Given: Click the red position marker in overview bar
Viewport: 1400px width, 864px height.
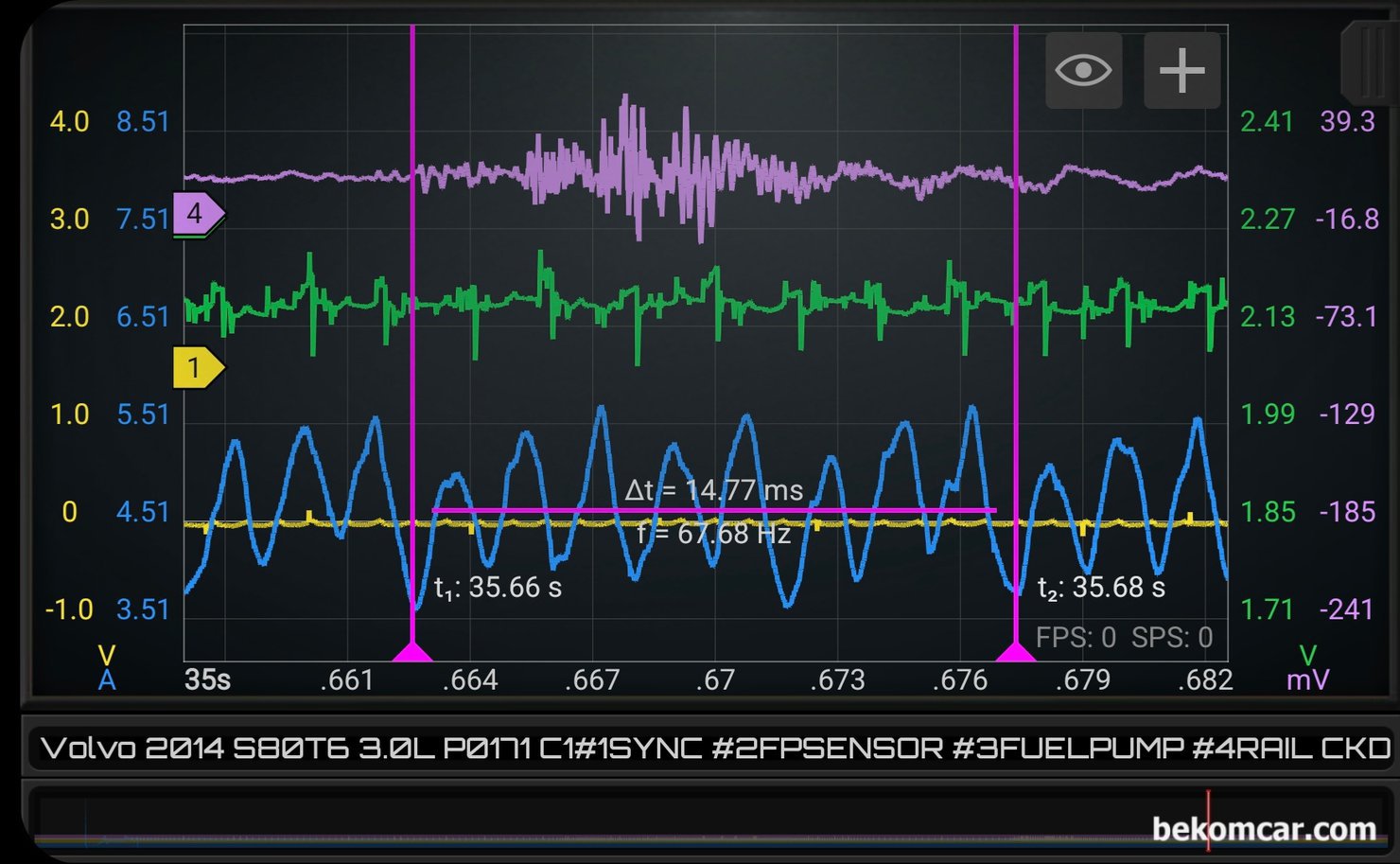Looking at the screenshot, I should (1208, 820).
